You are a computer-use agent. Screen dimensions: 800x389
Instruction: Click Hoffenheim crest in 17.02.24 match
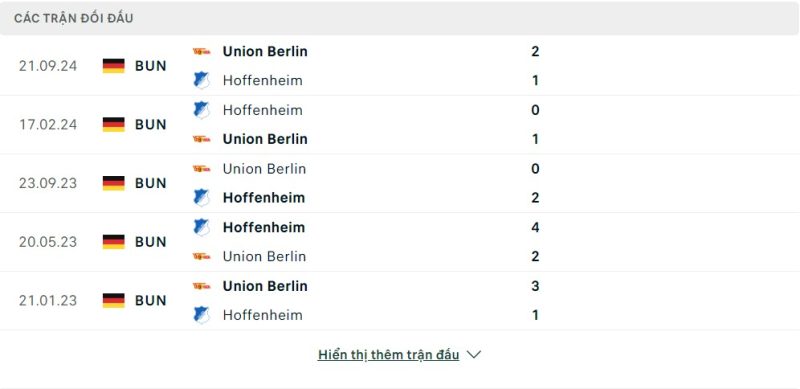point(202,110)
